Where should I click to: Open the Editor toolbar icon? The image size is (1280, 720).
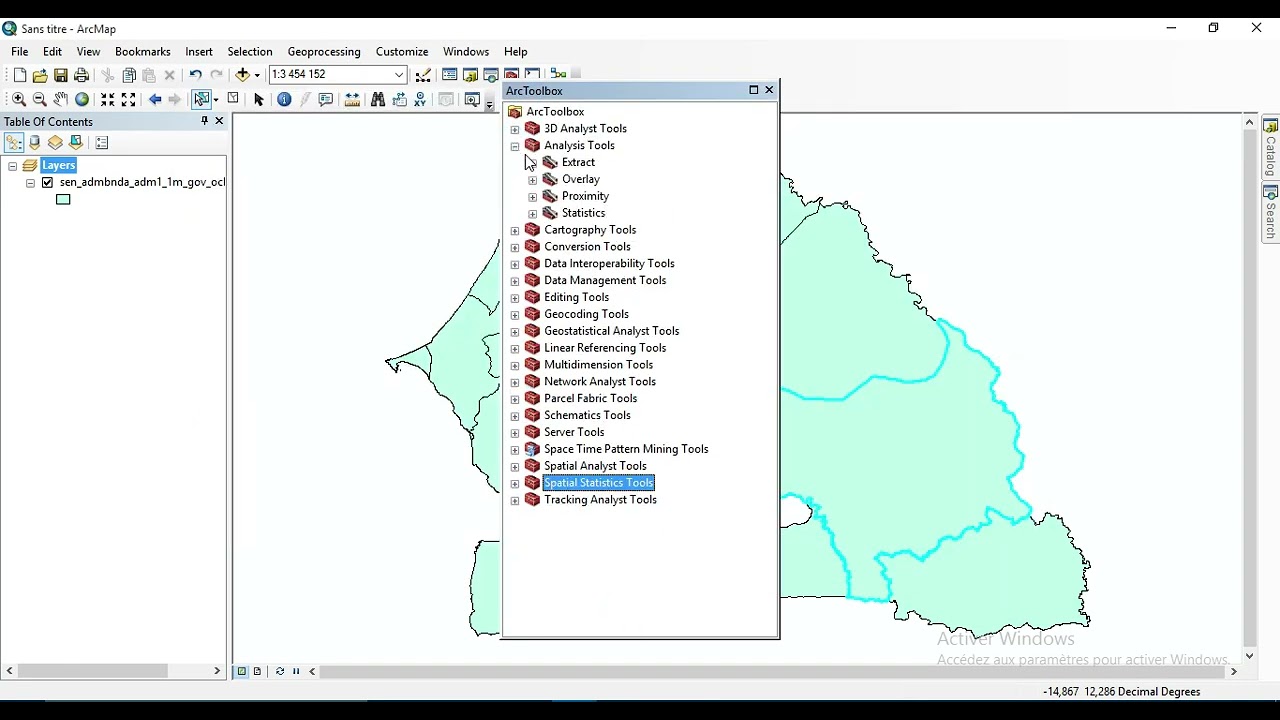click(423, 75)
